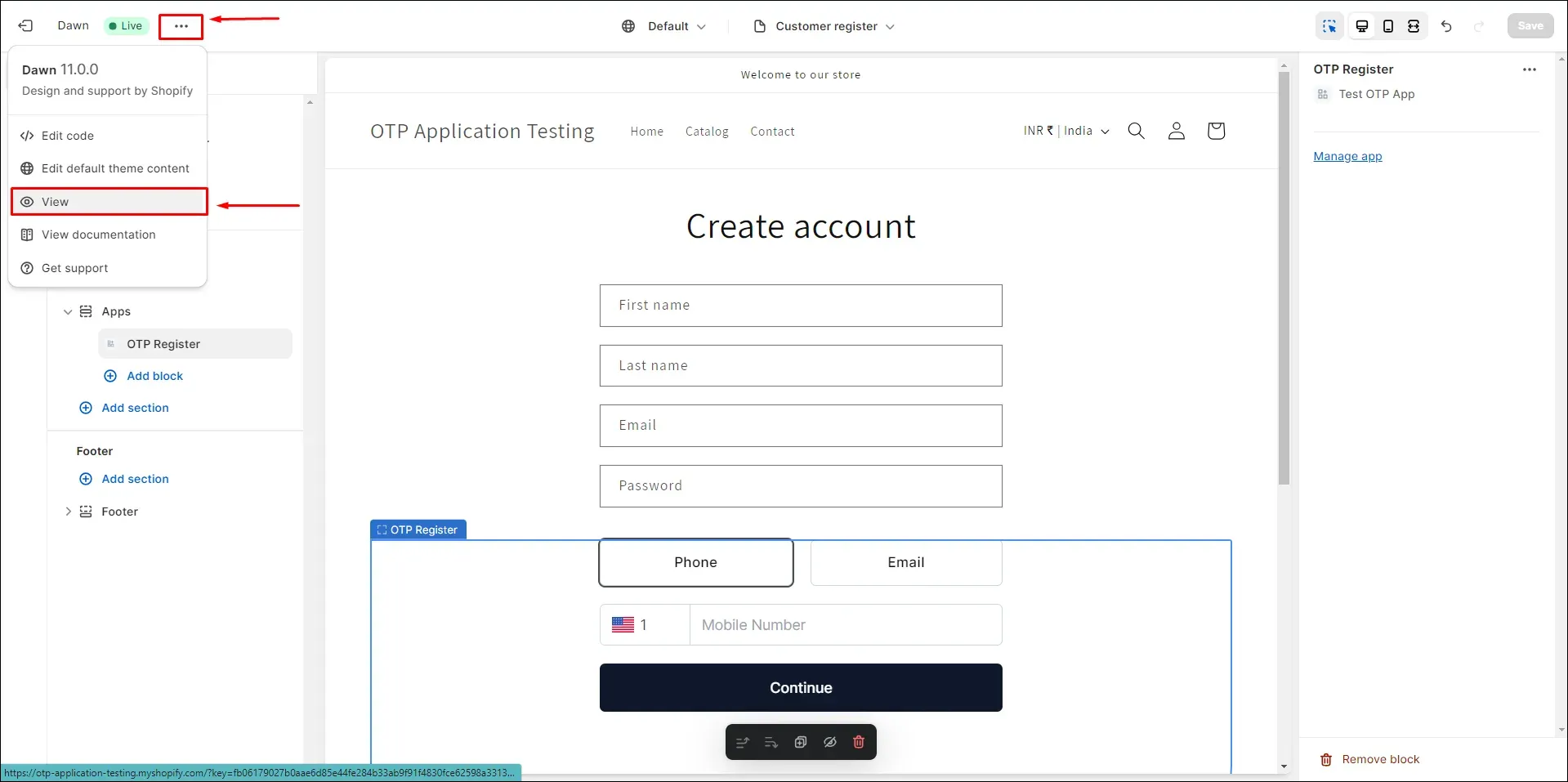Select the Email tab in OTP Register
Image resolution: width=1568 pixels, height=782 pixels.
point(906,562)
